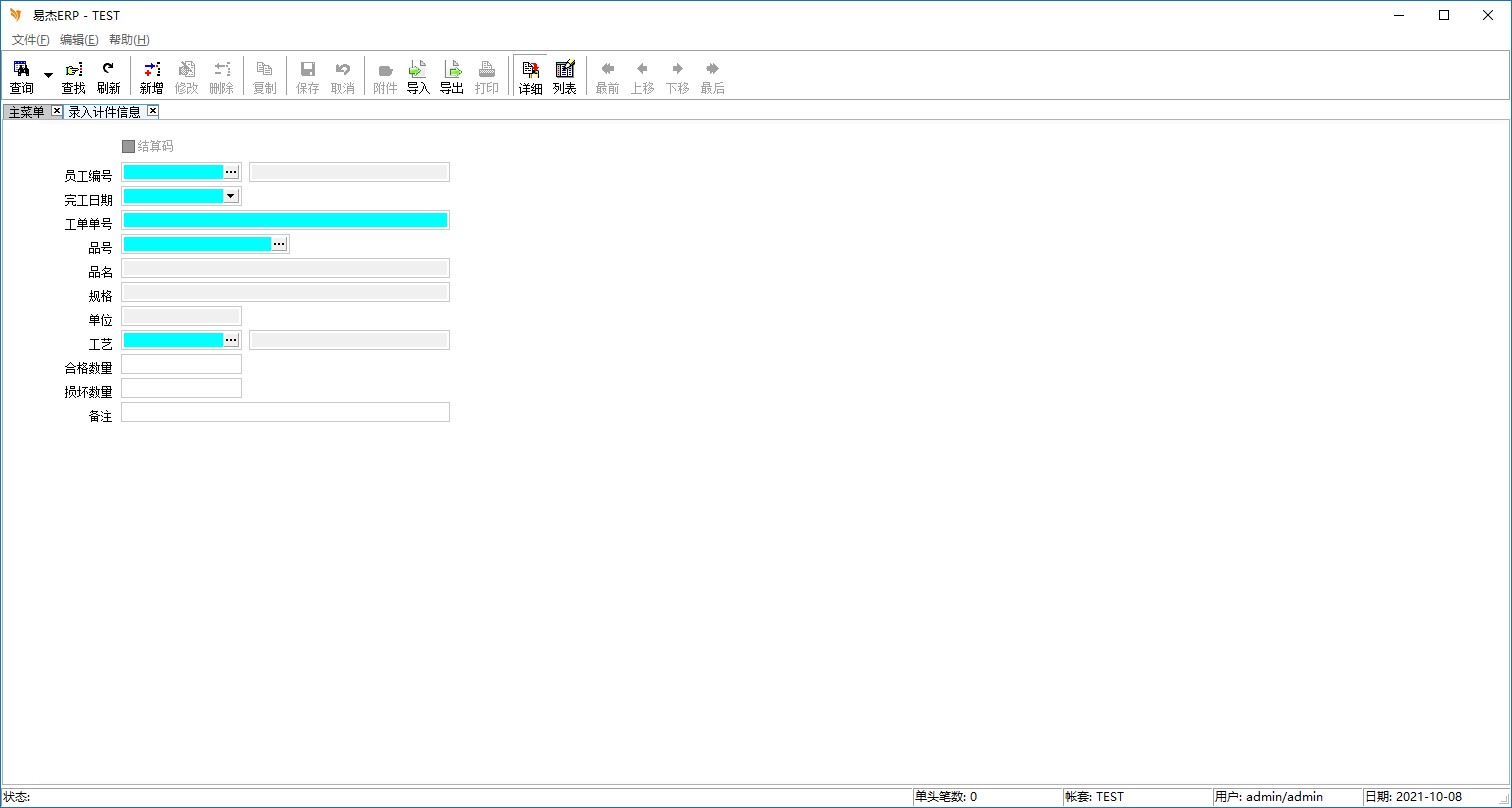
Task: Switch to 列表 (list) view
Action: [565, 77]
